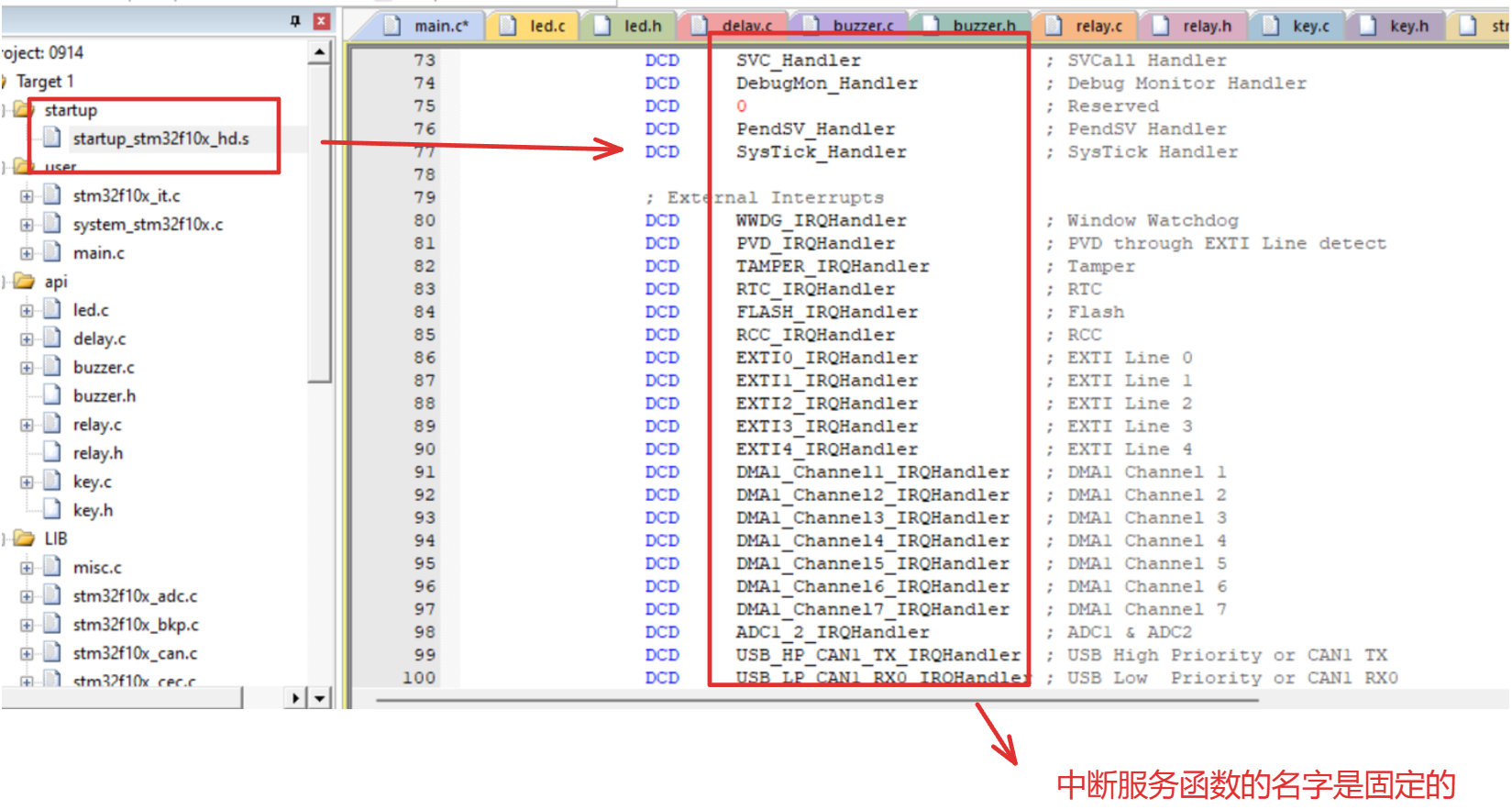Viewport: 1512px width, 810px height.
Task: Click PendSV_Handler on line 76
Action: (x=815, y=129)
